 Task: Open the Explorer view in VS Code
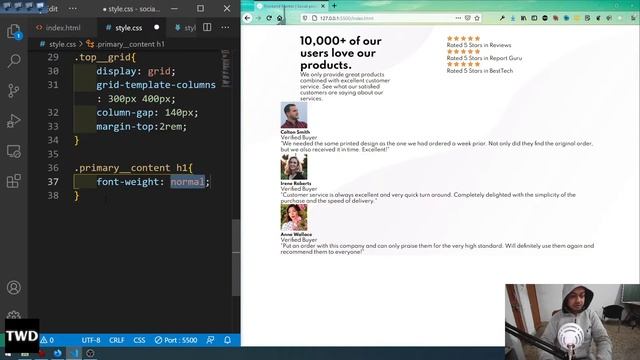click(x=13, y=31)
